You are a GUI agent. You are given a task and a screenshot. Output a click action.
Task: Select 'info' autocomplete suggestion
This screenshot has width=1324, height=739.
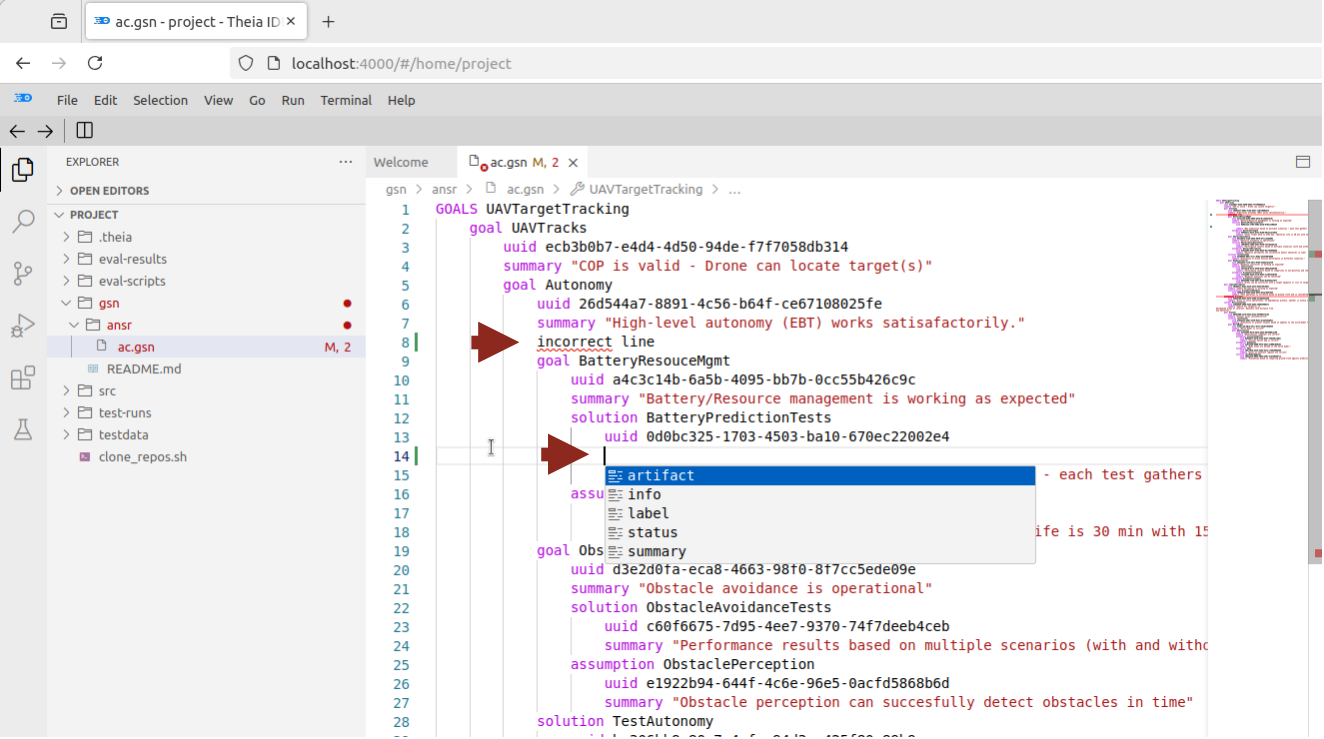pos(820,494)
